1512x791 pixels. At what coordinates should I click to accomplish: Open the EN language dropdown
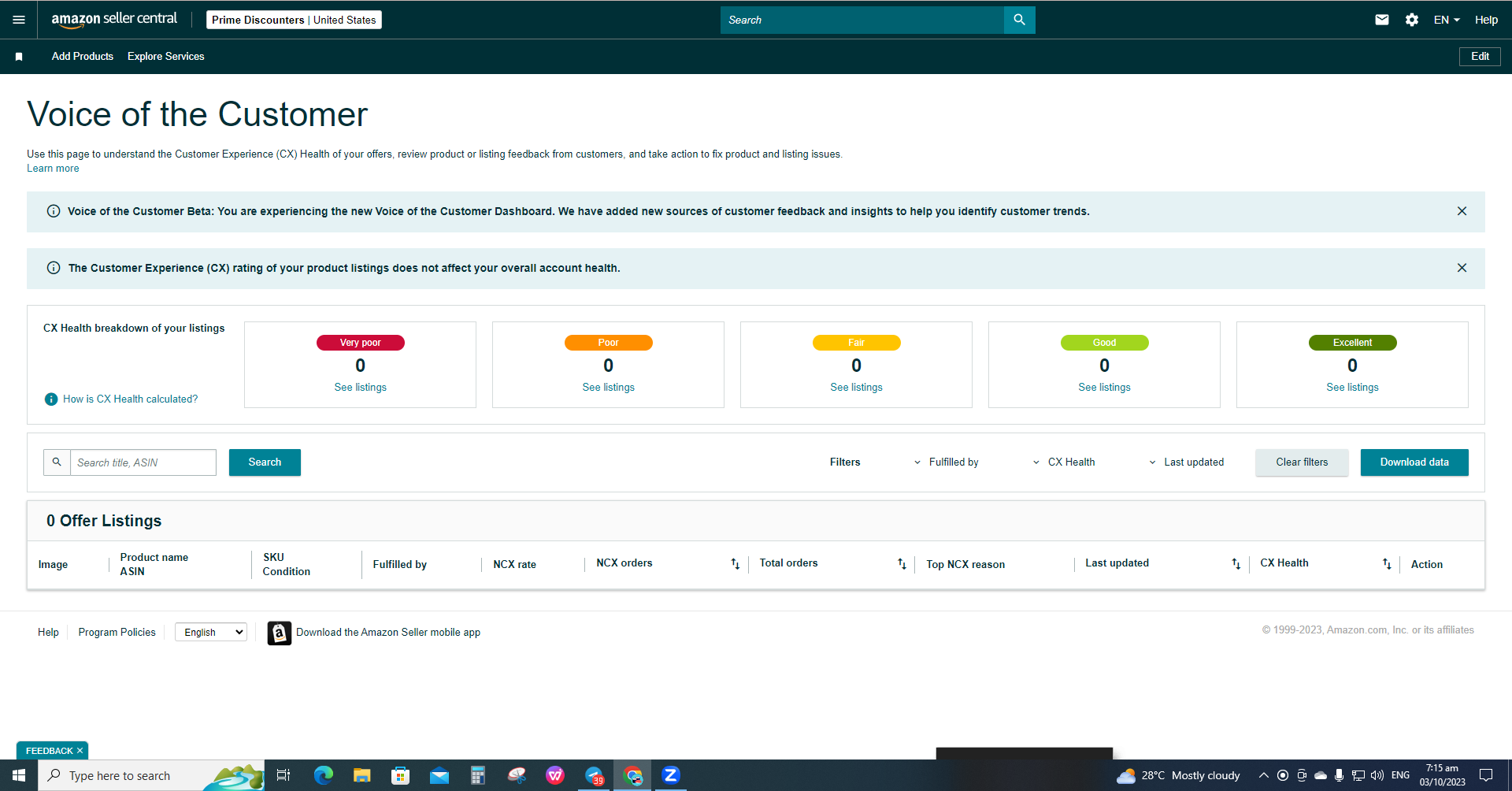pyautogui.click(x=1447, y=20)
